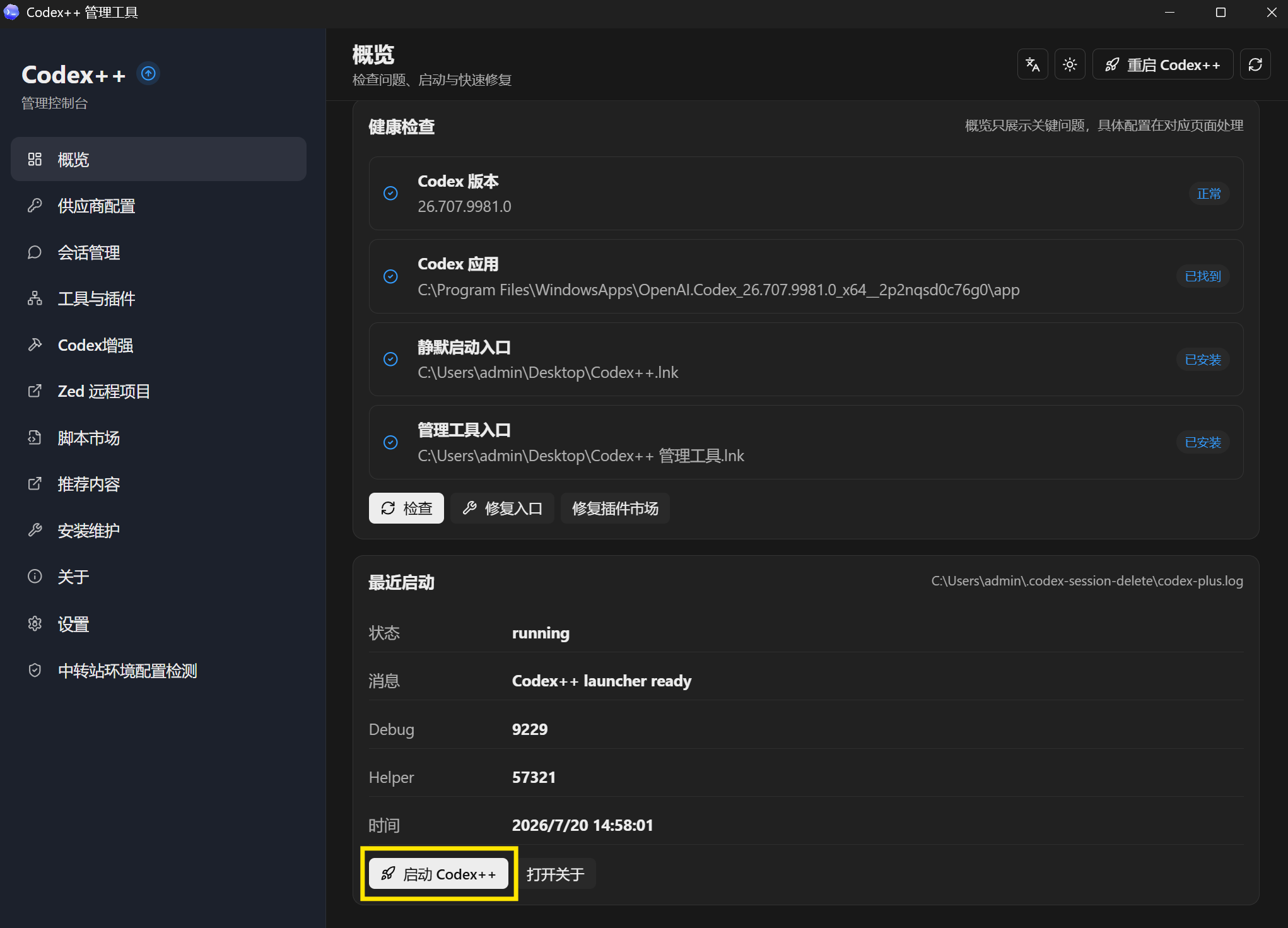Run the 检查 health check button
Viewport: 1288px width, 928px height.
tap(406, 508)
